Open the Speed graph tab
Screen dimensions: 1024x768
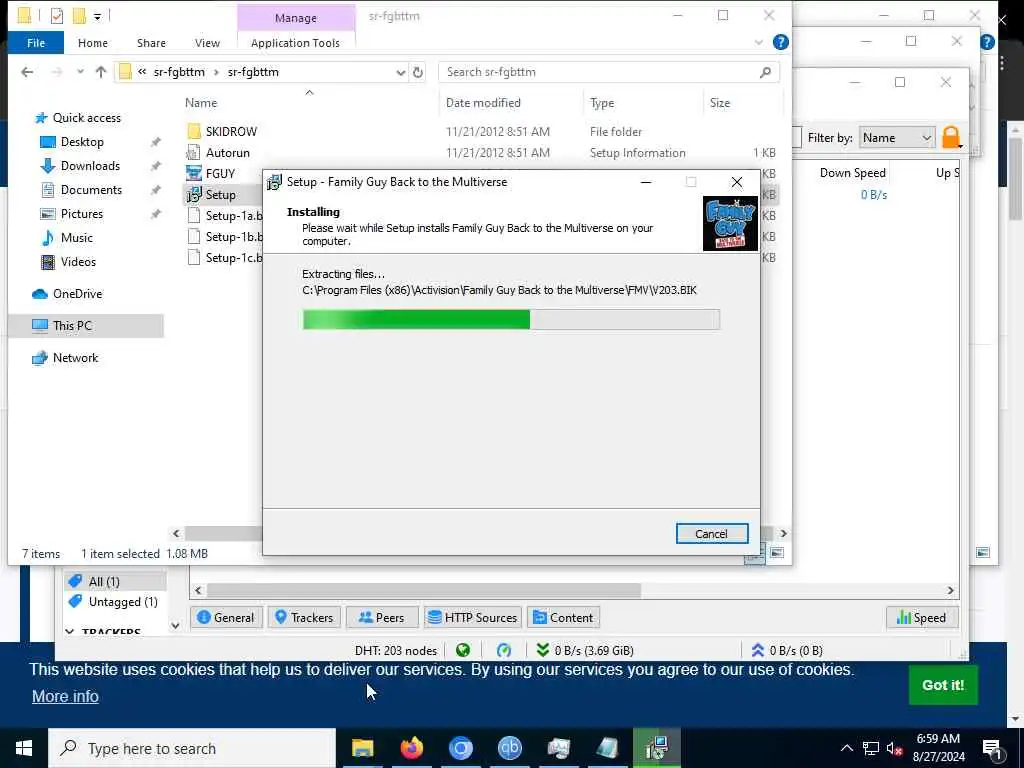(x=921, y=618)
